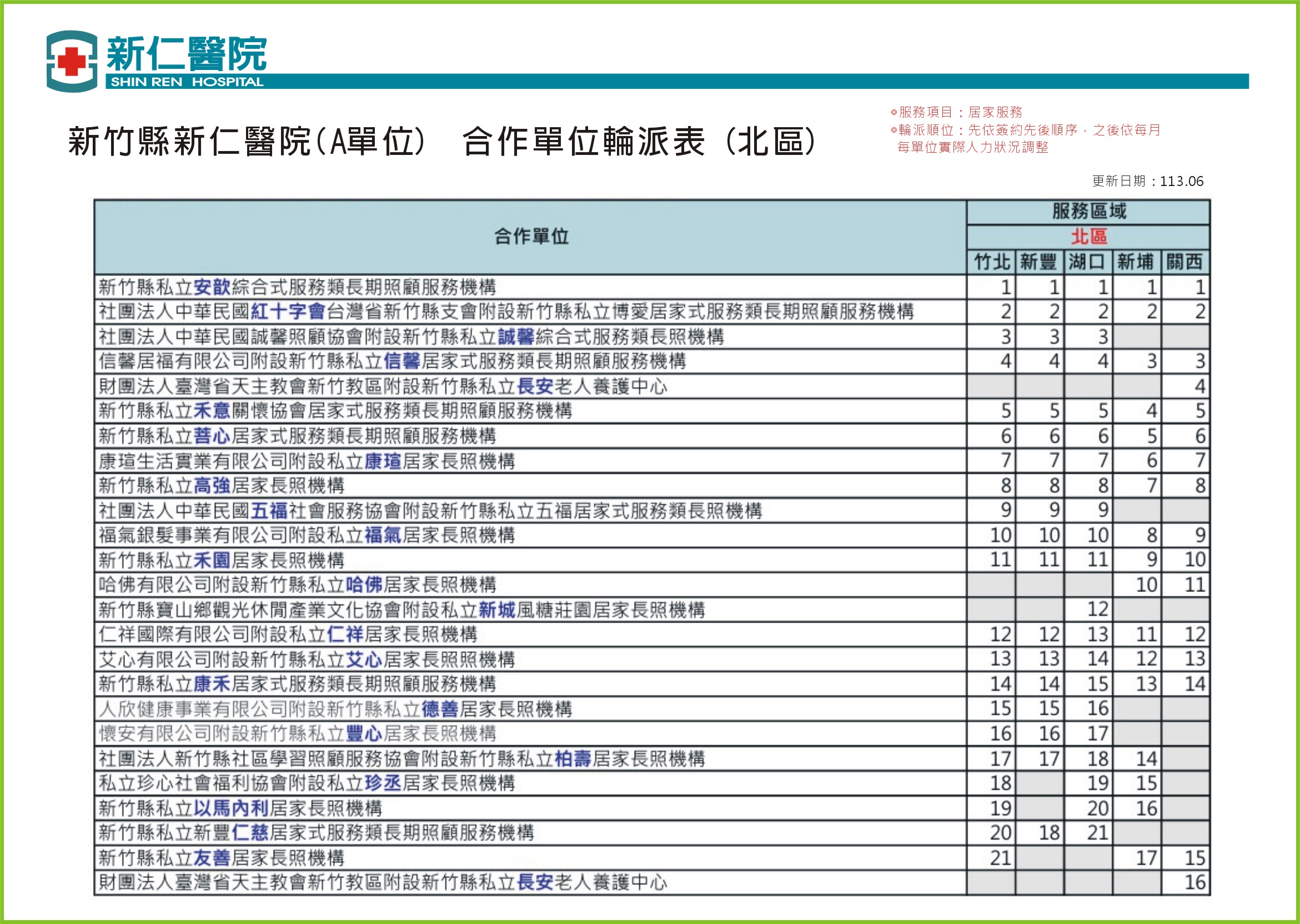This screenshot has height=924, width=1300.
Task: Click 新豐 value 6 in 菩心 row
Action: click(1054, 436)
